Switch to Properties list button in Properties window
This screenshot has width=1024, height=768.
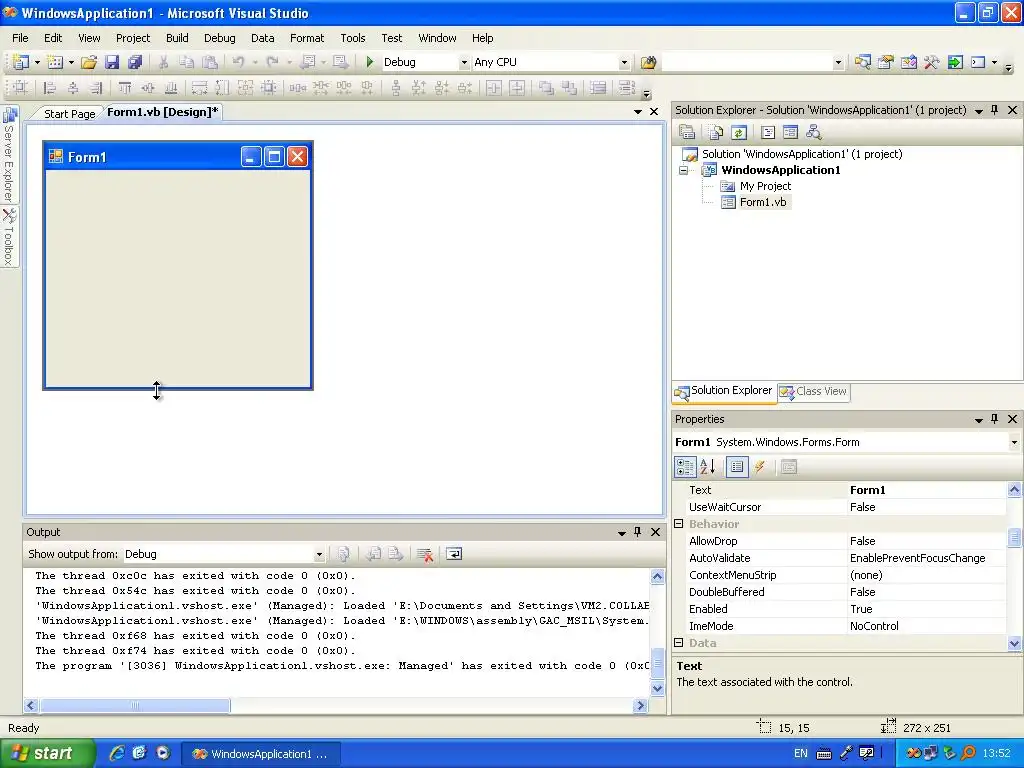pyautogui.click(x=737, y=467)
